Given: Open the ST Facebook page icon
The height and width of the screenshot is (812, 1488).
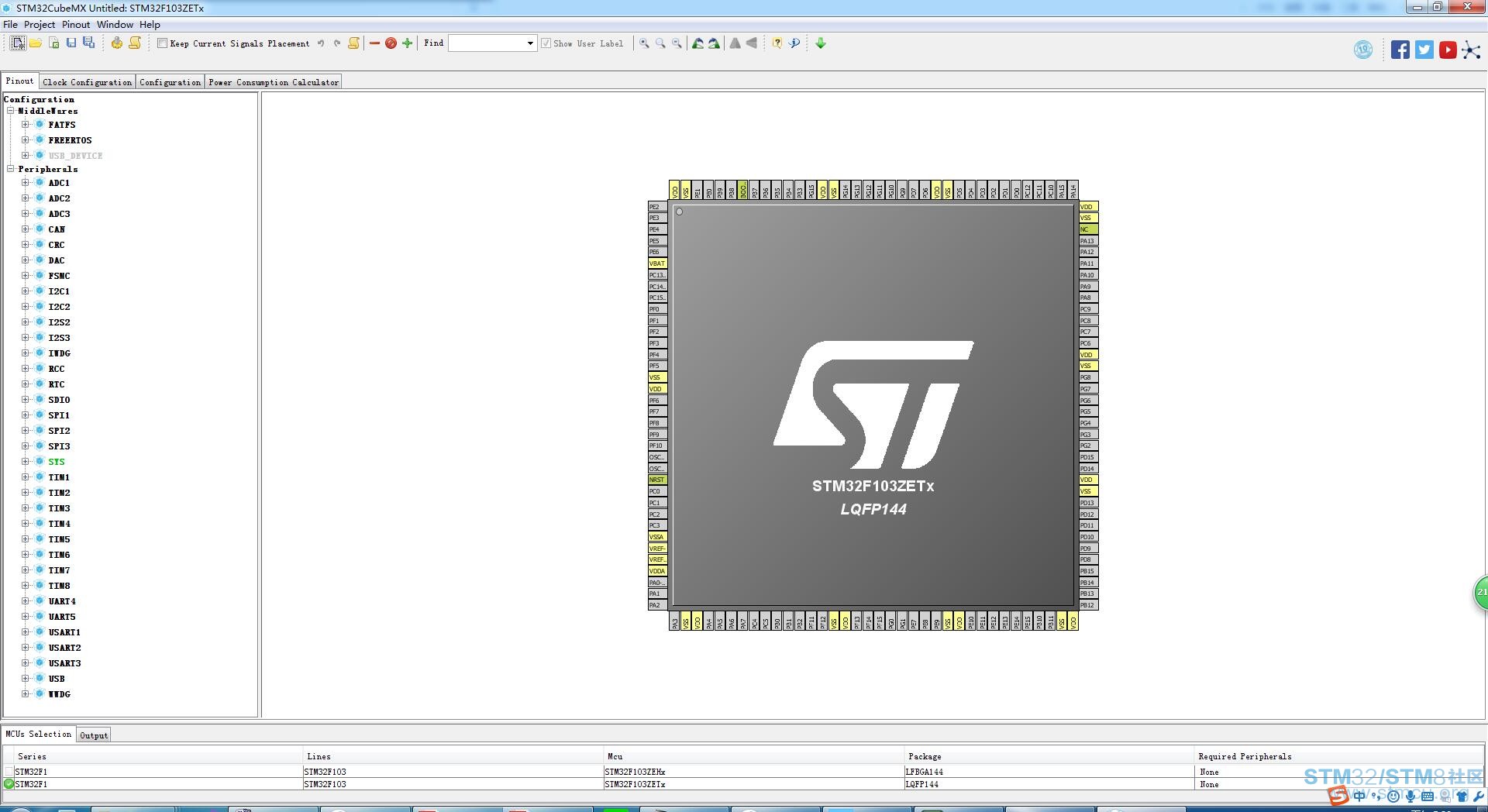Looking at the screenshot, I should (x=1400, y=50).
